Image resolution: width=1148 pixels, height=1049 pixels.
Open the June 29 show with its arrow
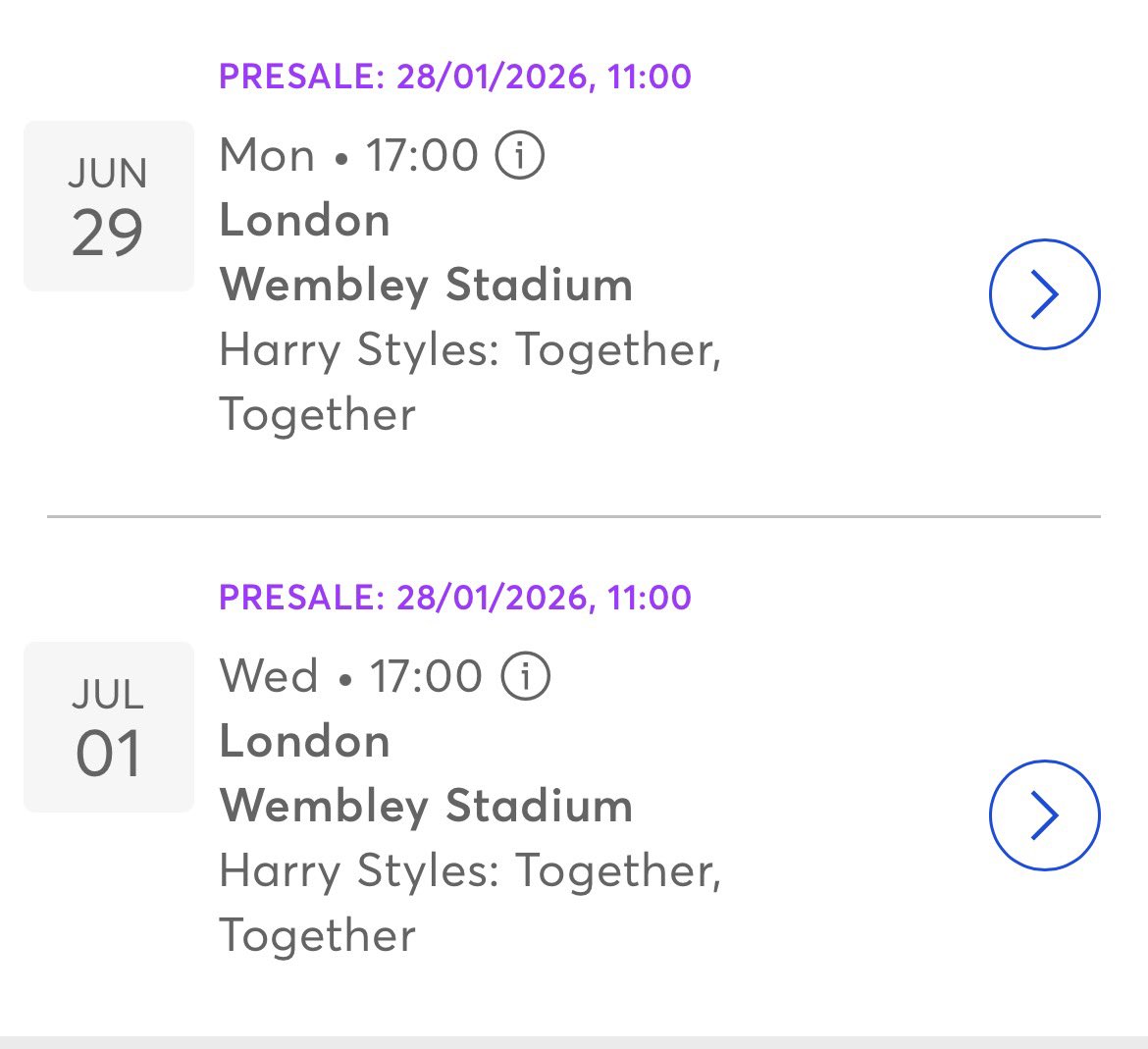tap(1044, 294)
